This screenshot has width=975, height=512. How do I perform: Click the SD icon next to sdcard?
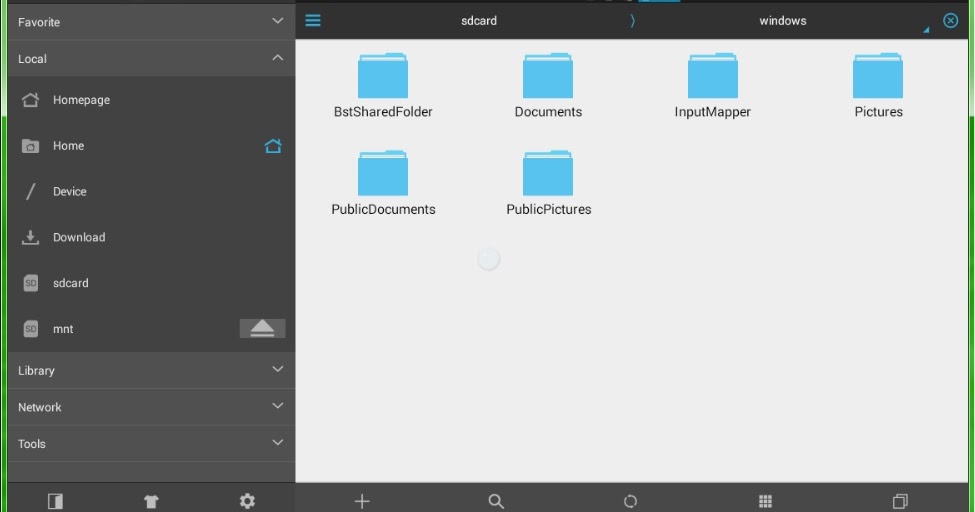click(x=30, y=283)
